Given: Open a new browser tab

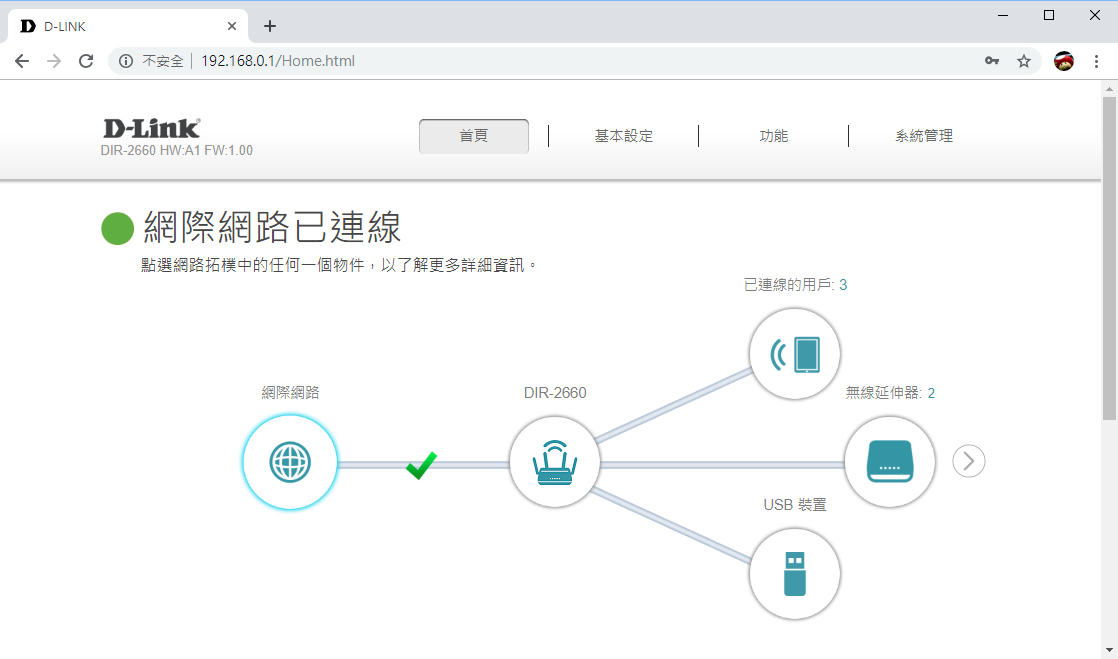Looking at the screenshot, I should pos(270,26).
